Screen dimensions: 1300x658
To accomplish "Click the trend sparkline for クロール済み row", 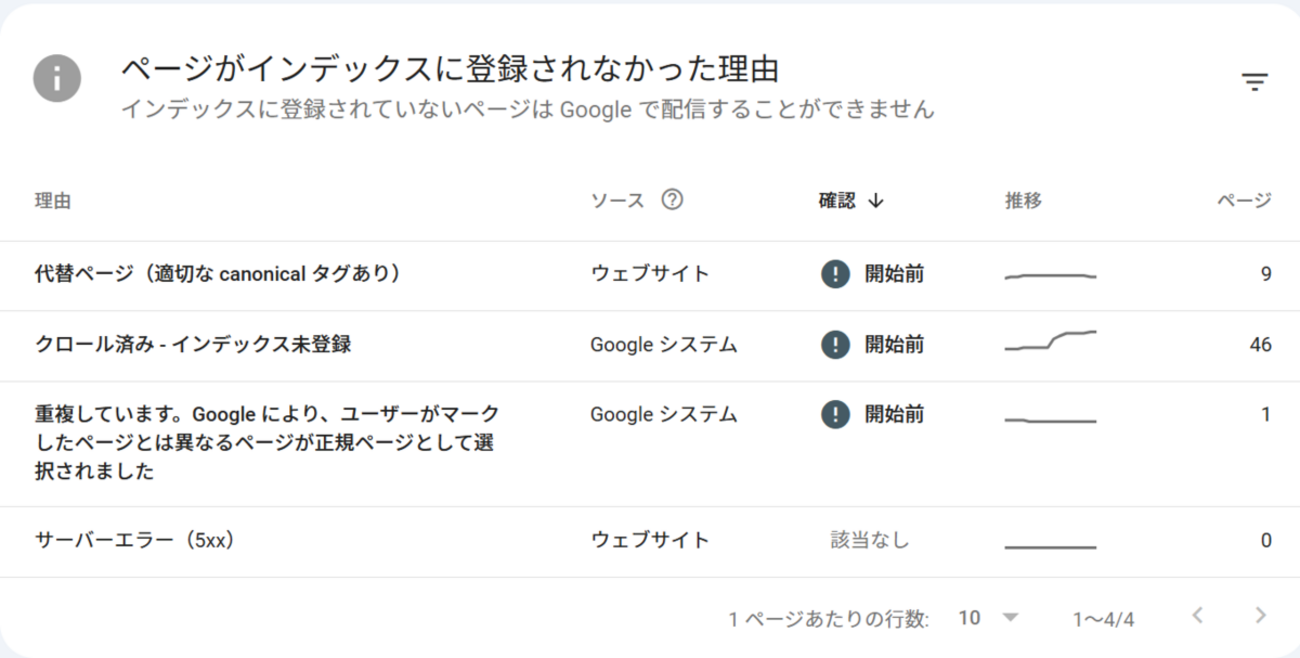I will 1050,341.
